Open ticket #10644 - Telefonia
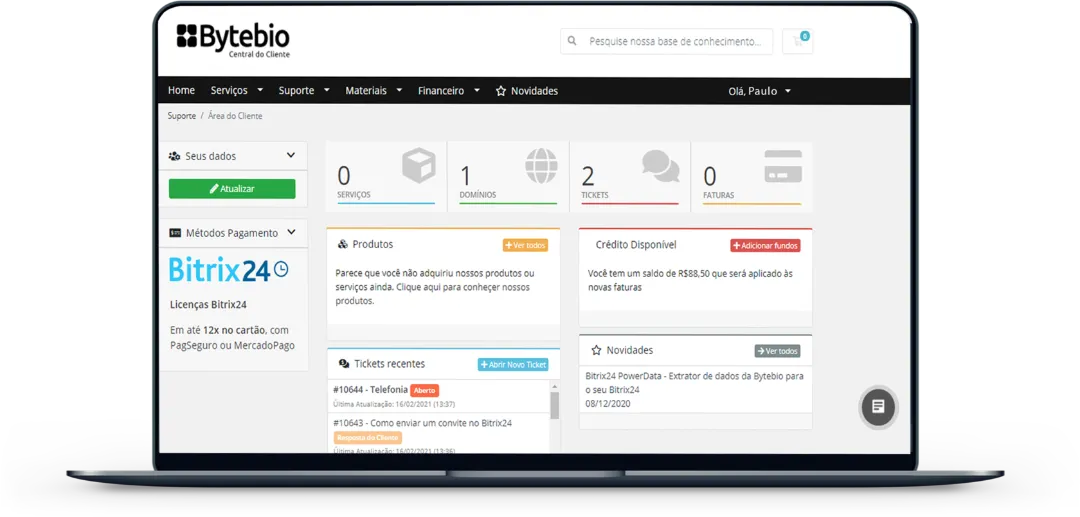Image resolution: width=1080 pixels, height=517 pixels. tap(371, 390)
